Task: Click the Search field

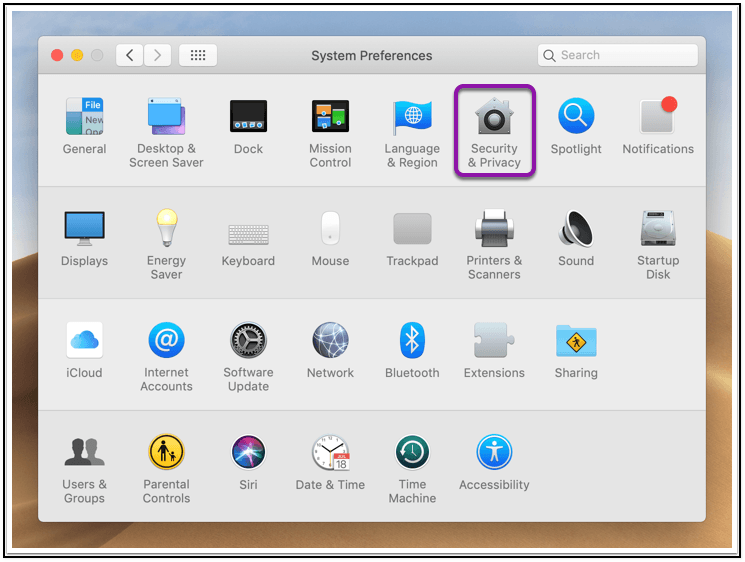Action: click(x=616, y=56)
